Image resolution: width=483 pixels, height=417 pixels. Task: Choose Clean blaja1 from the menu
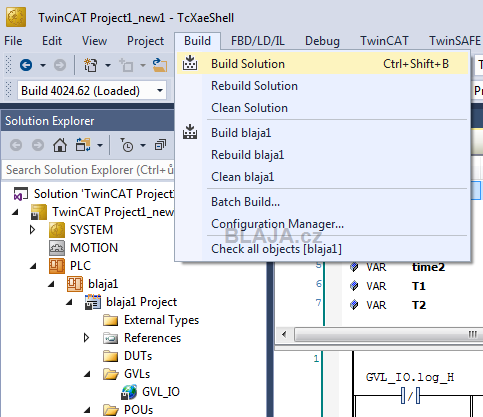[x=323, y=177]
